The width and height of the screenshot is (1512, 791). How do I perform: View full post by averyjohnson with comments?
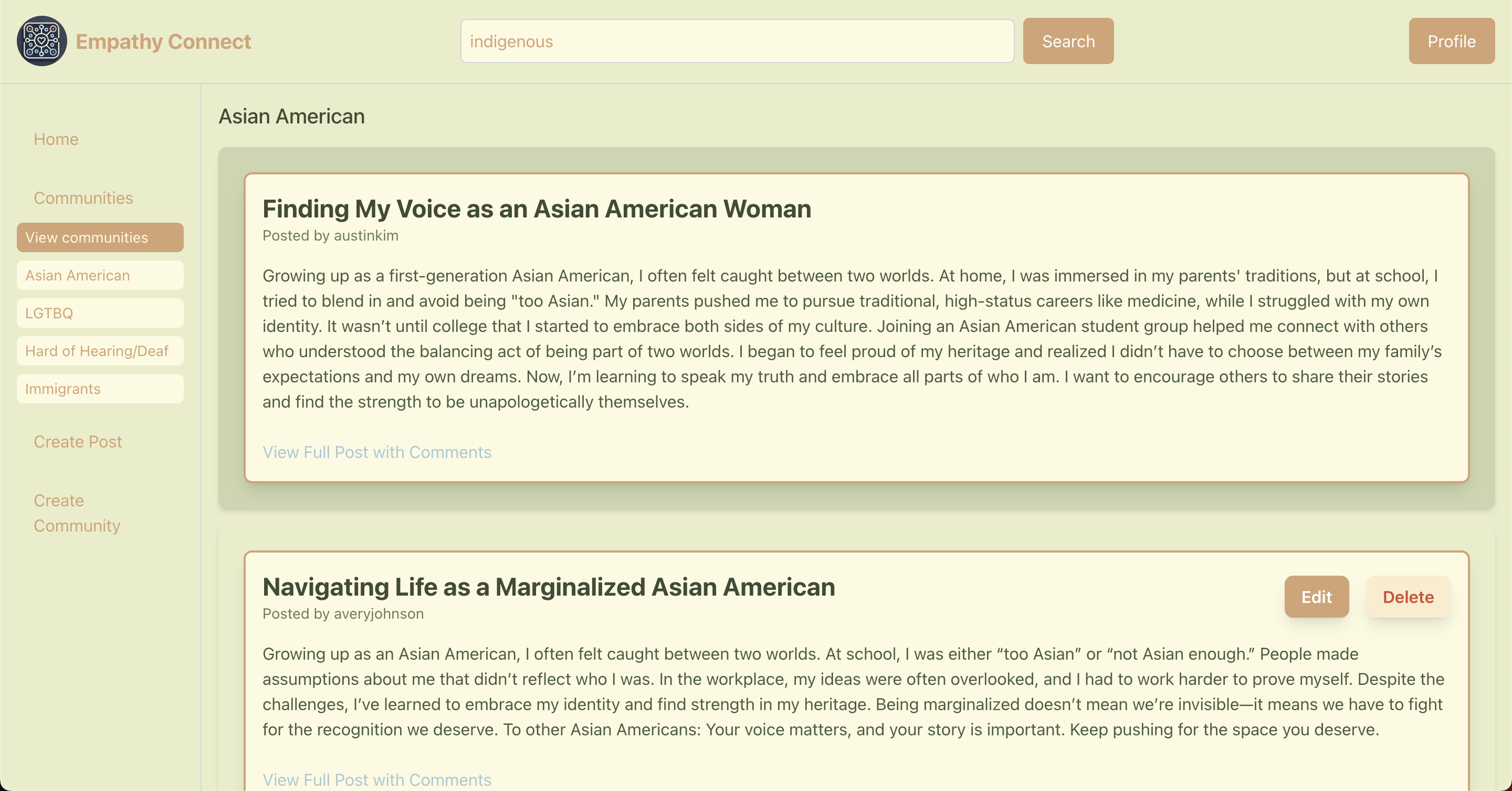pos(377,779)
